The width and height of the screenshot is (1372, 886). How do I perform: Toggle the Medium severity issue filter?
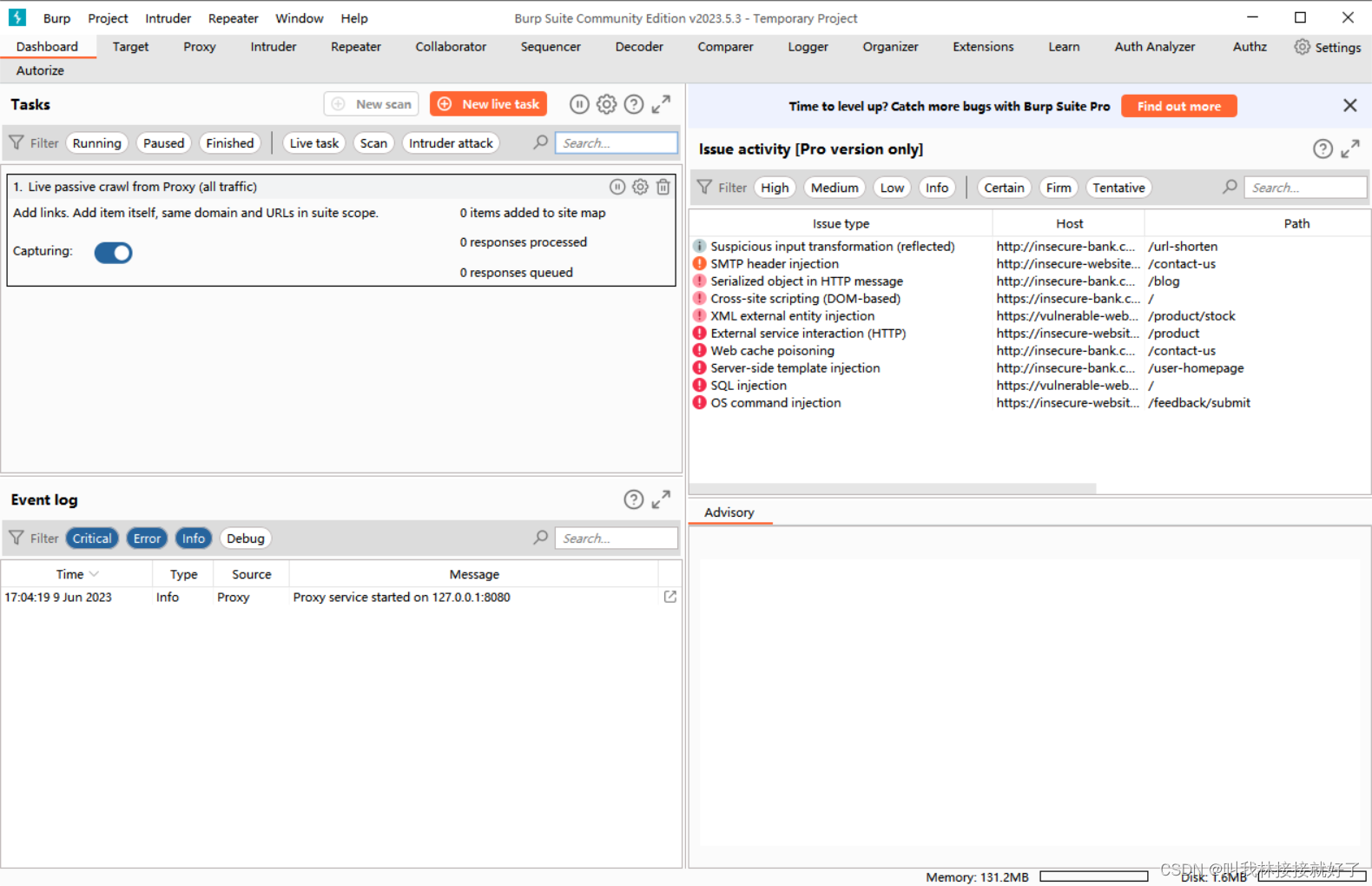[834, 188]
